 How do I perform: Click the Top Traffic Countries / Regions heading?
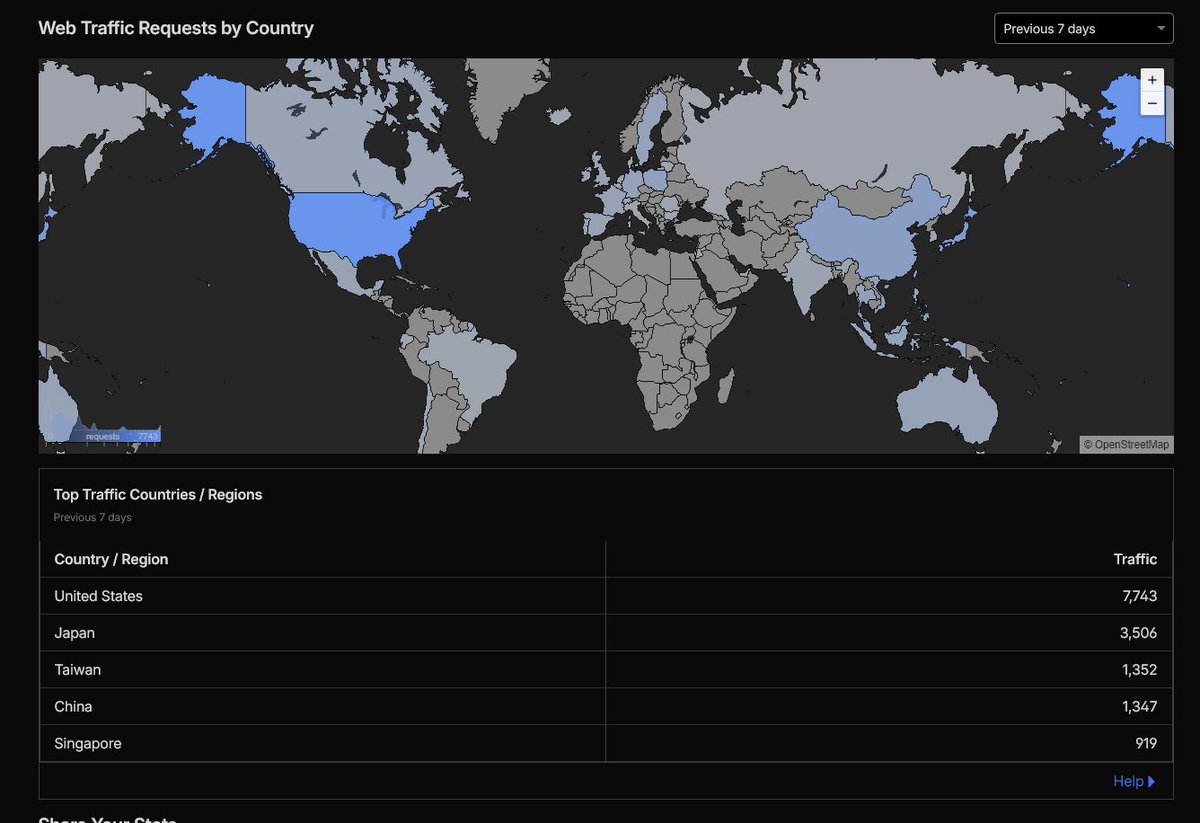(x=158, y=495)
